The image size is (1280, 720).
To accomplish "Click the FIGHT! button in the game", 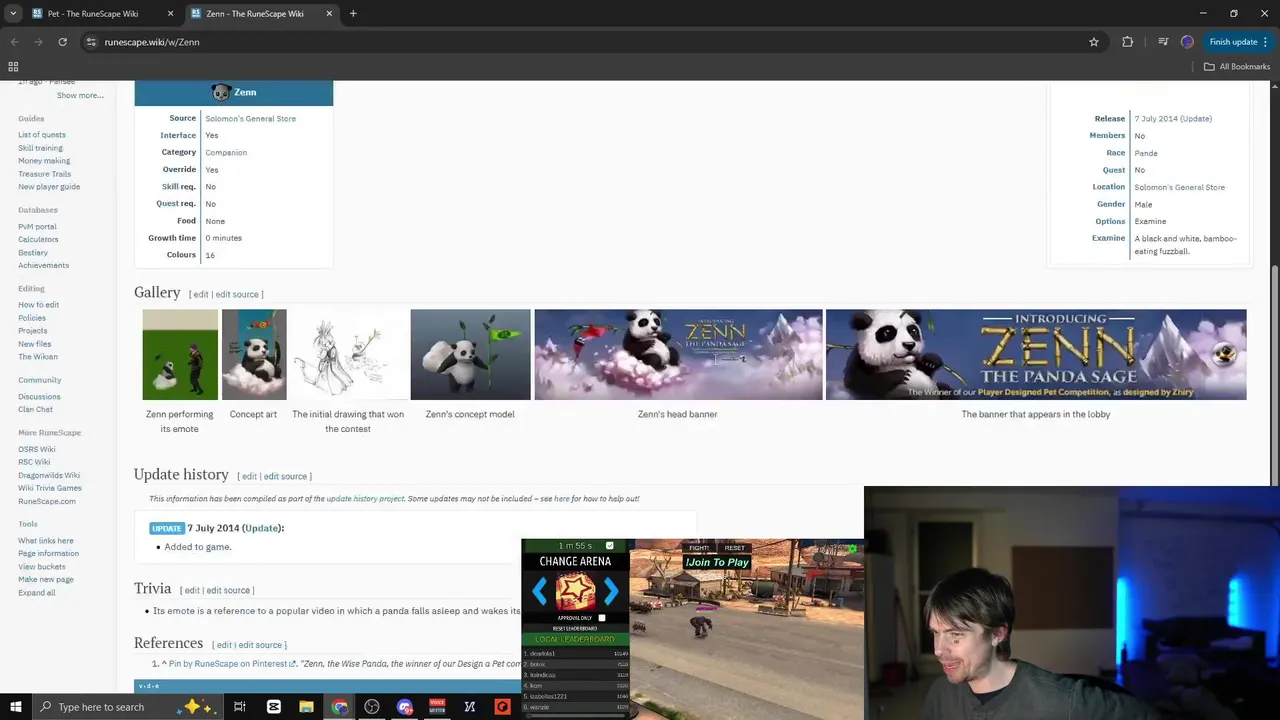I will click(x=699, y=548).
